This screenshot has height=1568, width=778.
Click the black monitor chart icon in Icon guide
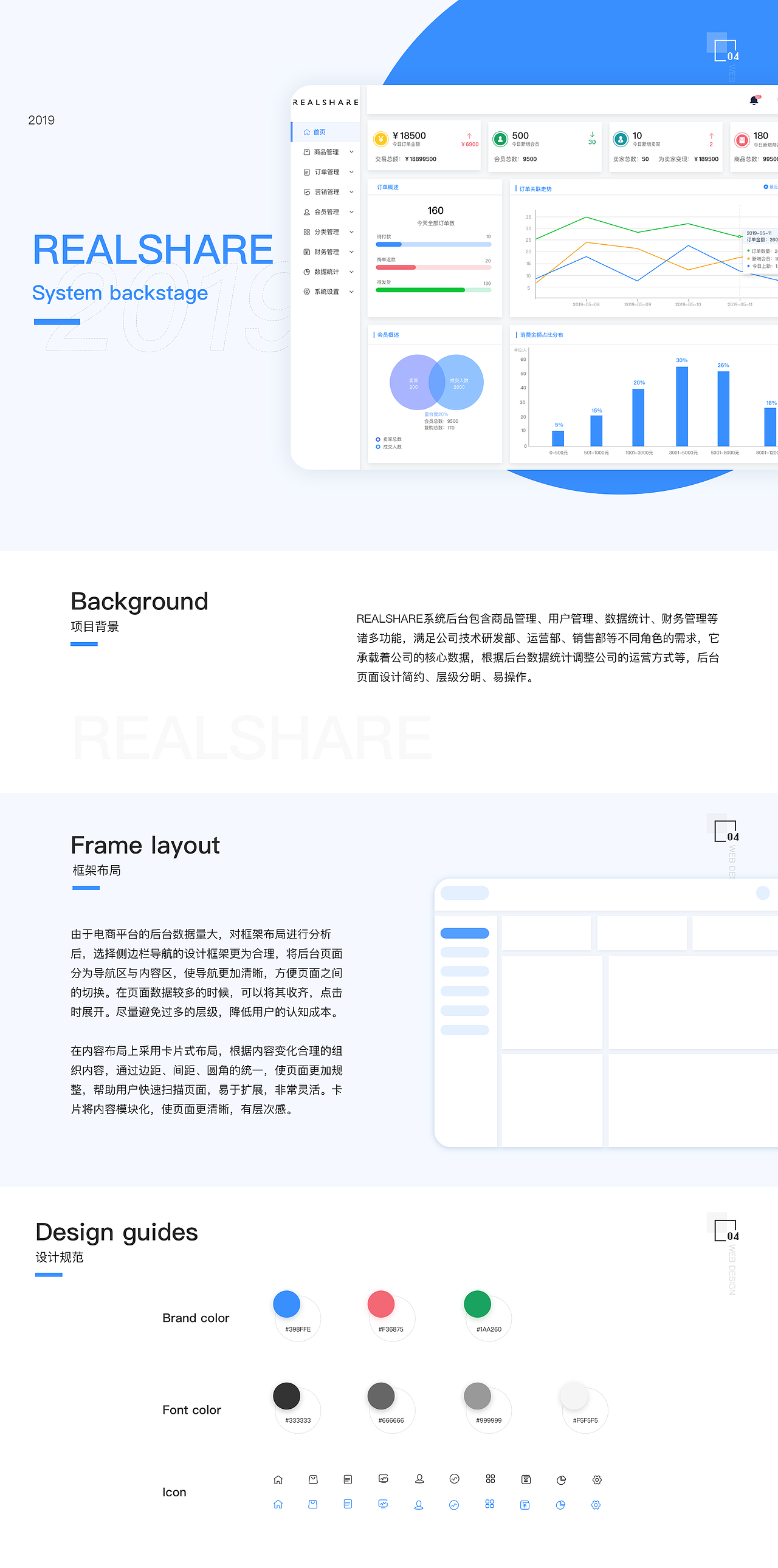pyautogui.click(x=384, y=1479)
